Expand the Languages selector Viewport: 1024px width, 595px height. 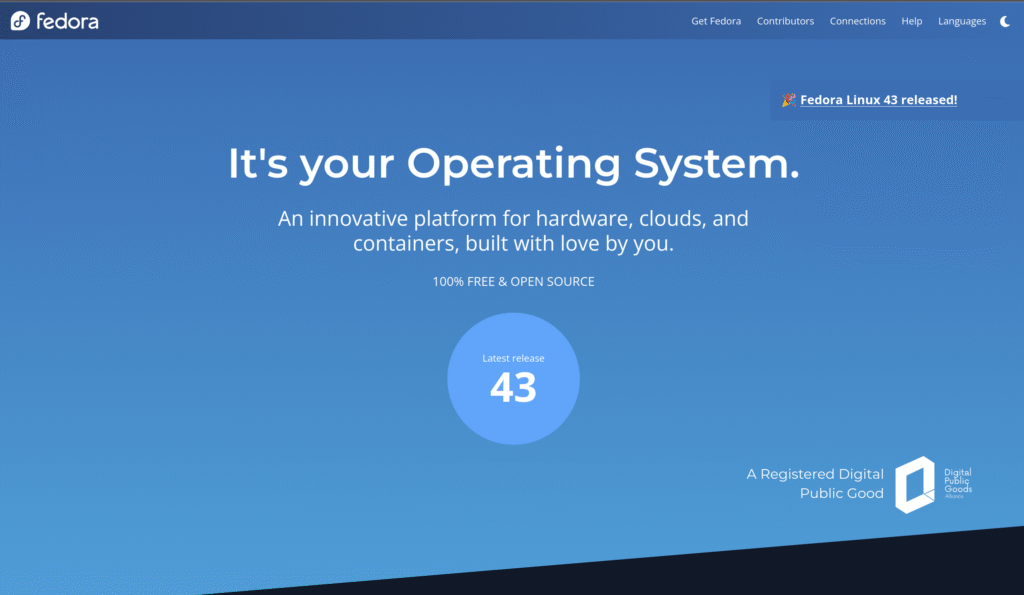(961, 21)
